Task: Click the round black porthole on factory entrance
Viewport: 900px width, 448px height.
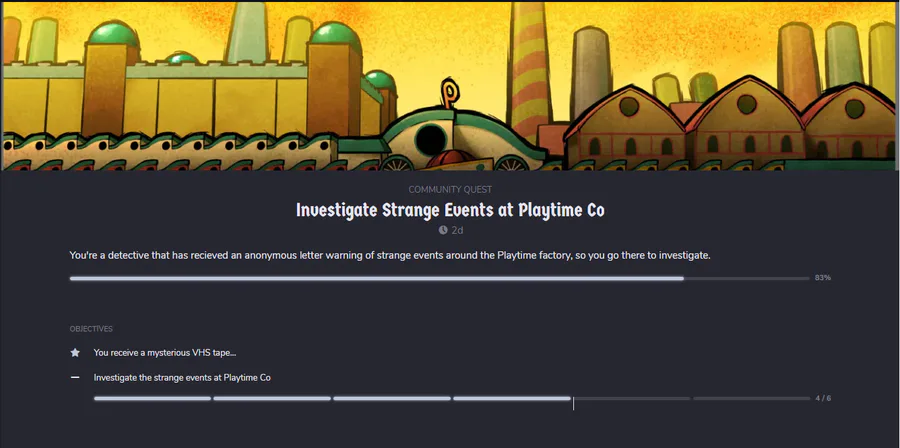Action: pyautogui.click(x=431, y=140)
